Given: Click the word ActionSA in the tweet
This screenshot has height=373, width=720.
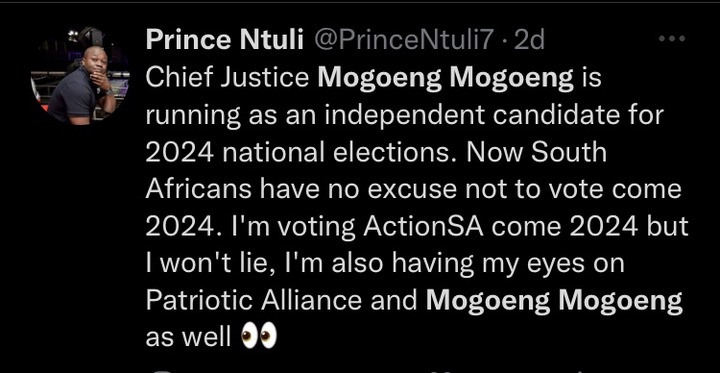Looking at the screenshot, I should click(x=423, y=226).
